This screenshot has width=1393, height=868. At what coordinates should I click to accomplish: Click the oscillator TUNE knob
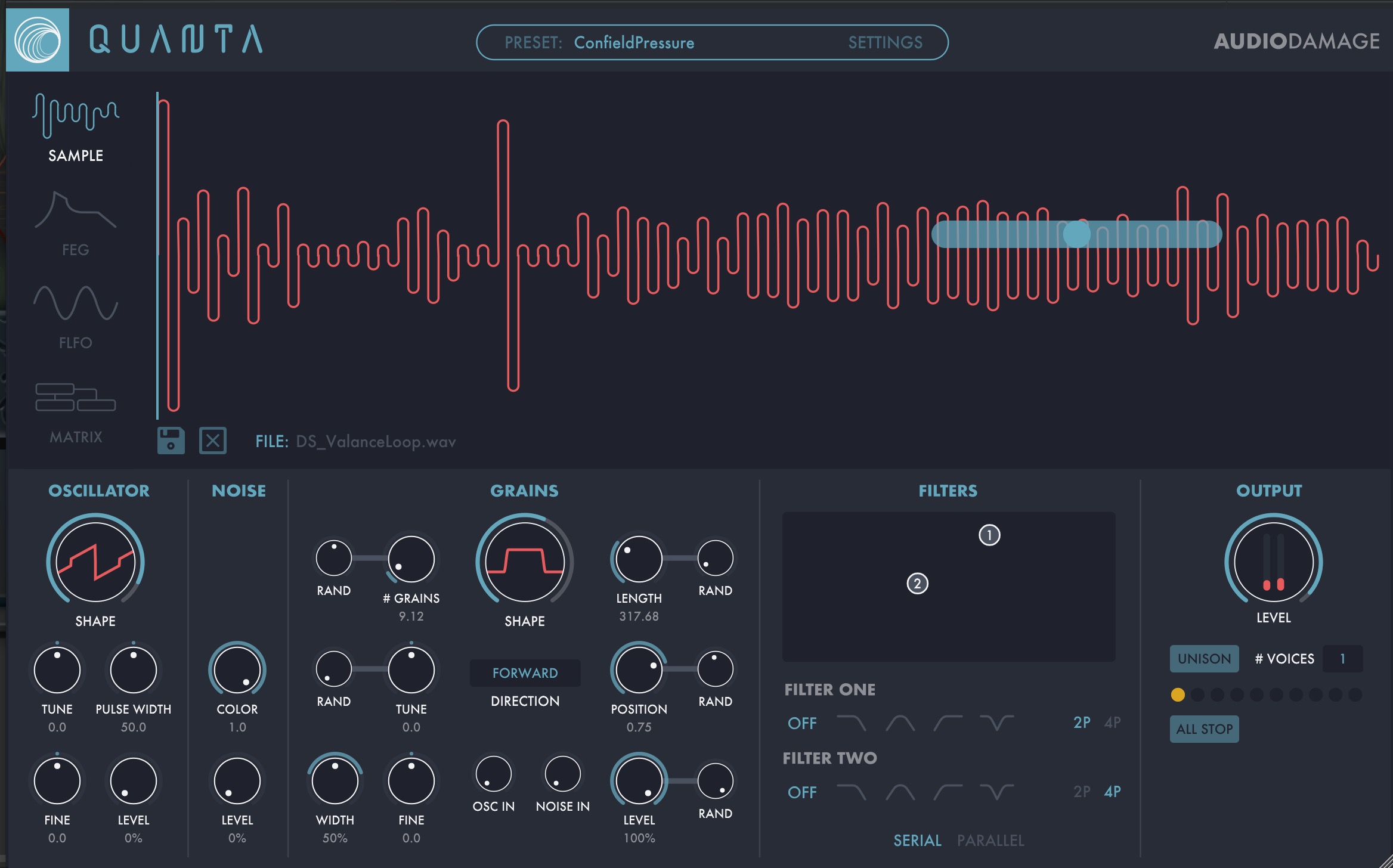tap(57, 670)
